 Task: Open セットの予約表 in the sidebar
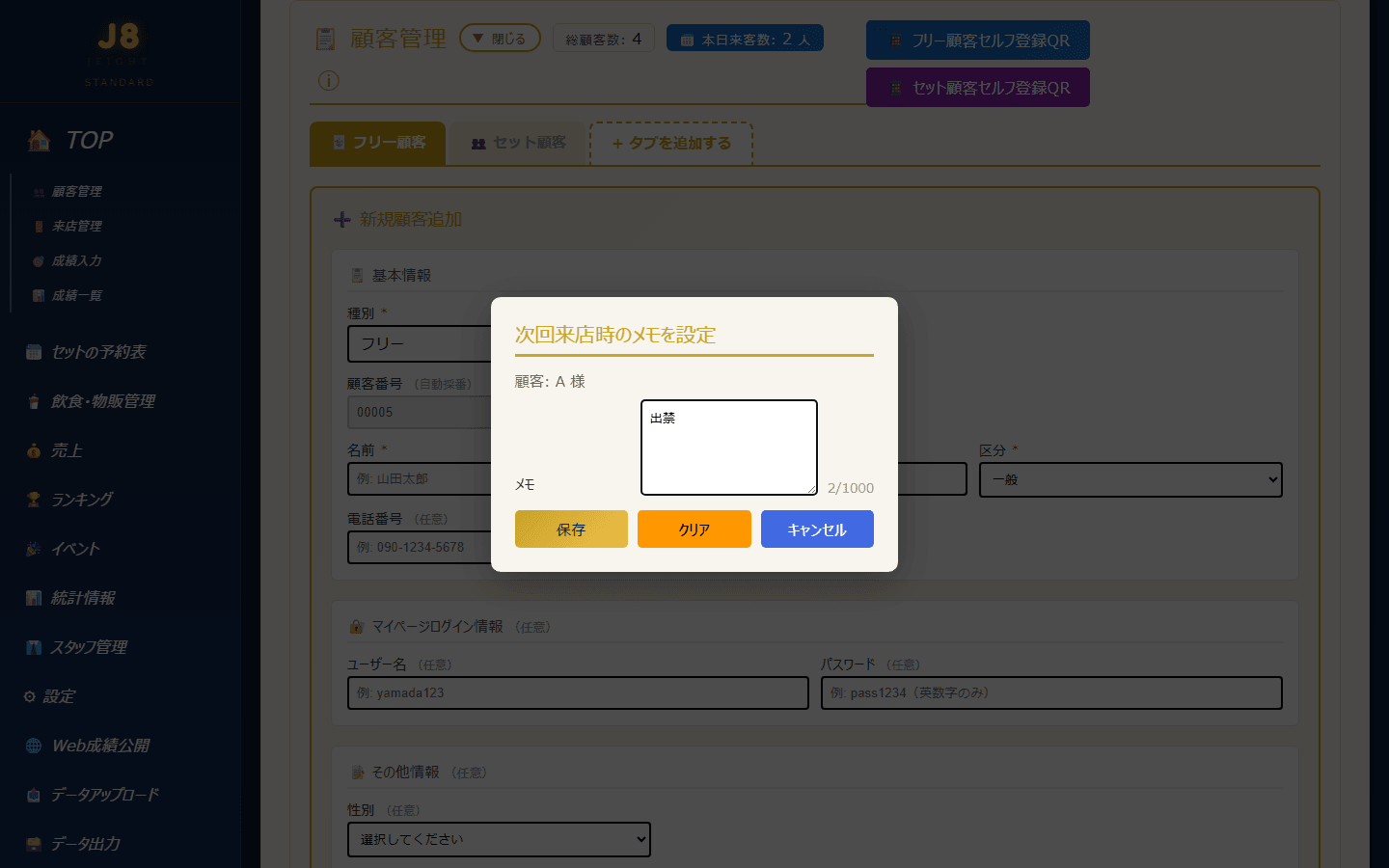[98, 352]
